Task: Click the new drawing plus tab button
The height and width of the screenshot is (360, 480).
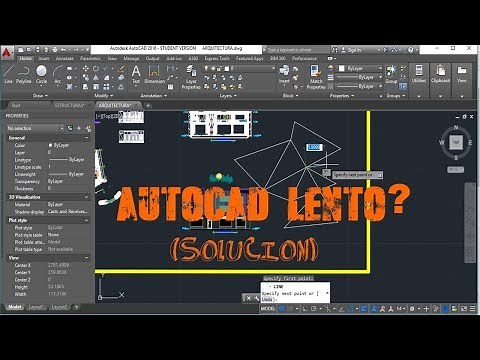Action: pos(148,105)
